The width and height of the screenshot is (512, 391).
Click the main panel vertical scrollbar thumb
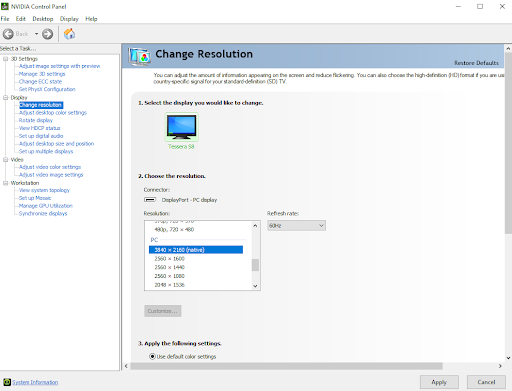pyautogui.click(x=508, y=143)
